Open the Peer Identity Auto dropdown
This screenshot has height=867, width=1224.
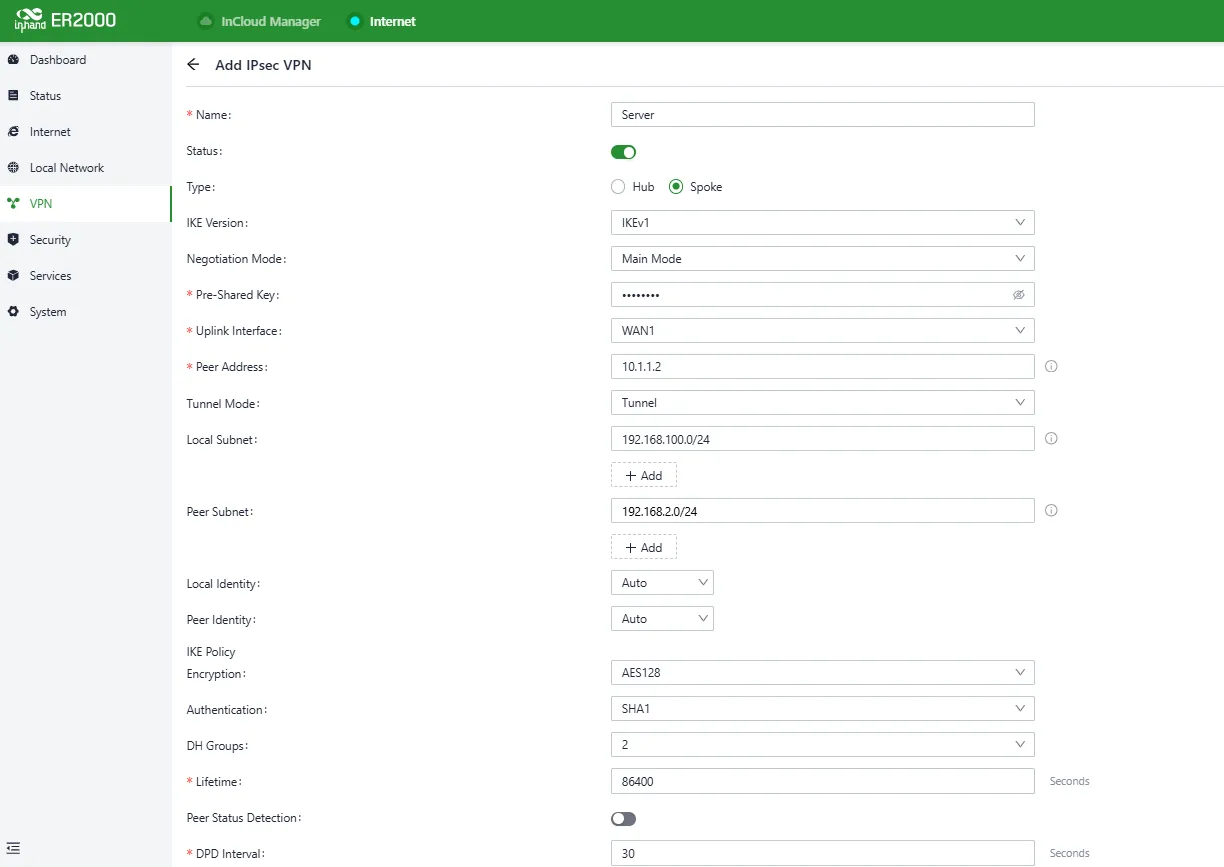tap(662, 619)
